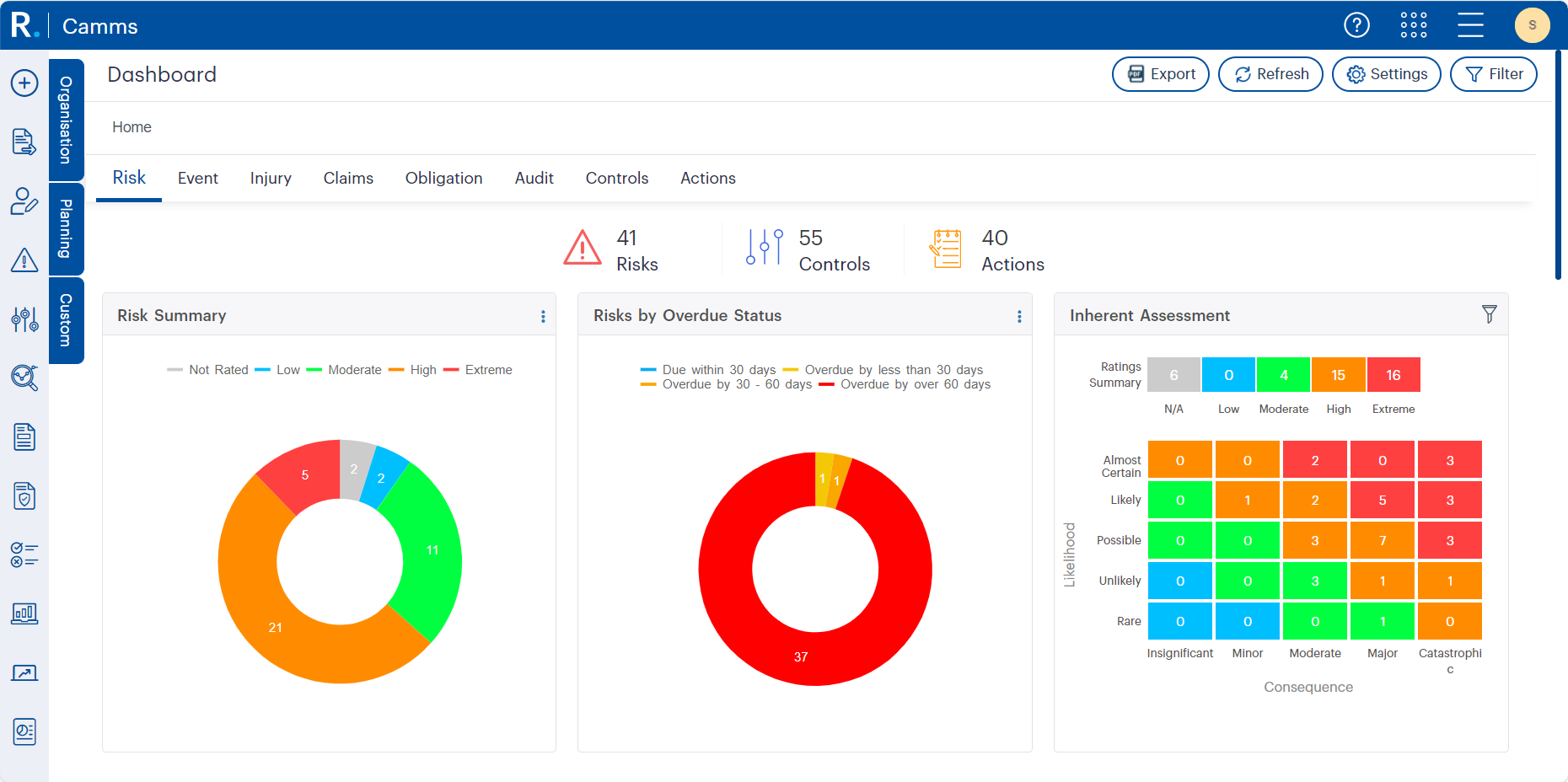Open the help question mark icon
Screen dimensions: 1568x782
click(1356, 25)
